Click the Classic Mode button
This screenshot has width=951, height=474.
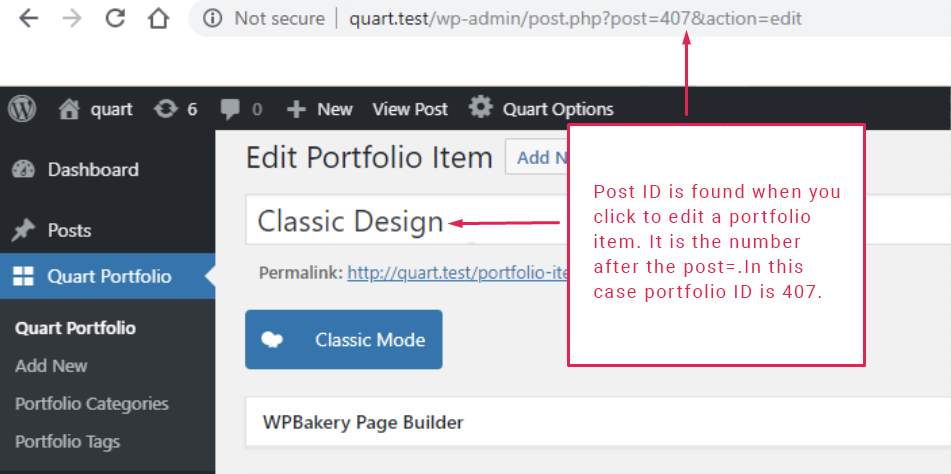tap(343, 340)
